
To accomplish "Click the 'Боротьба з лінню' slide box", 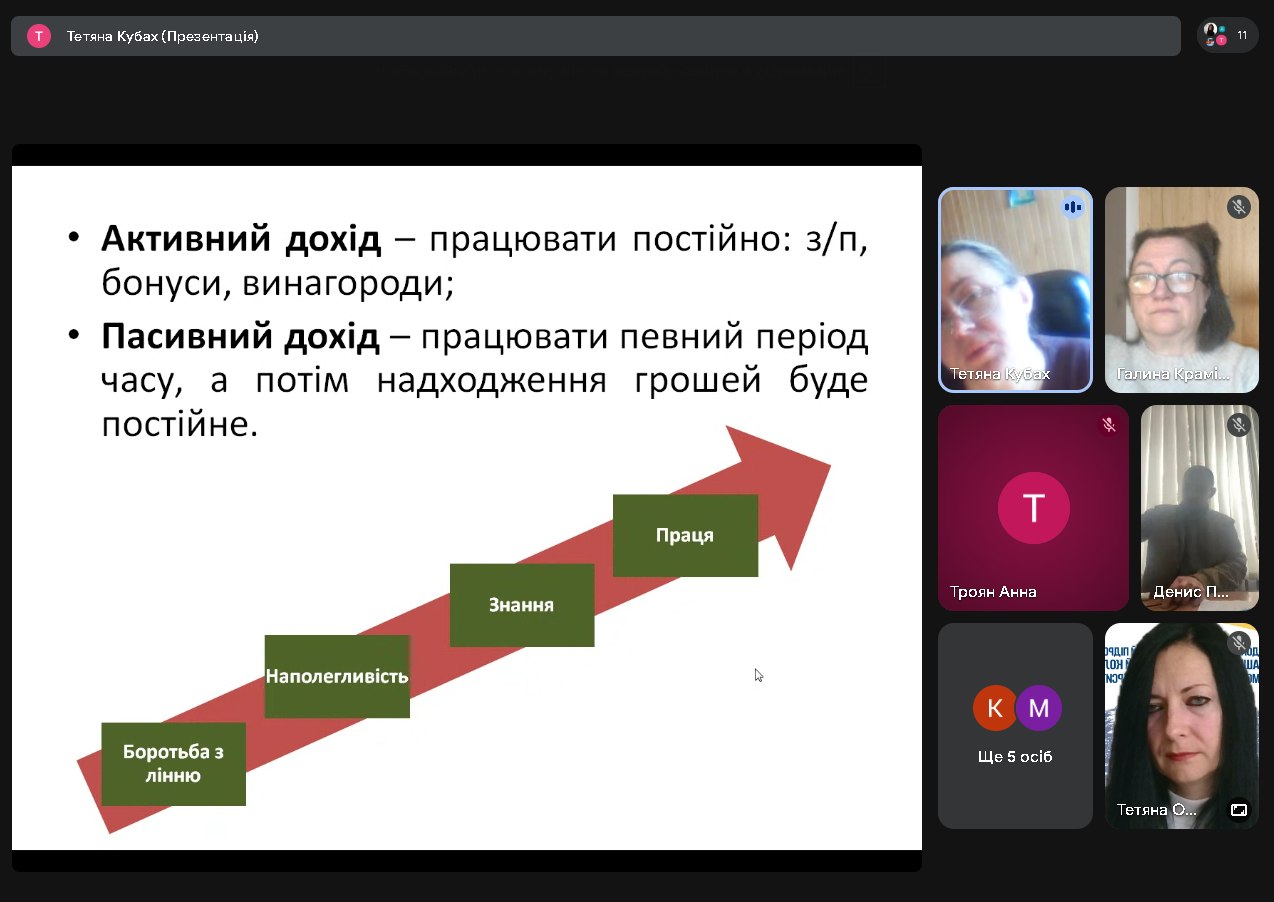I will click(x=173, y=763).
